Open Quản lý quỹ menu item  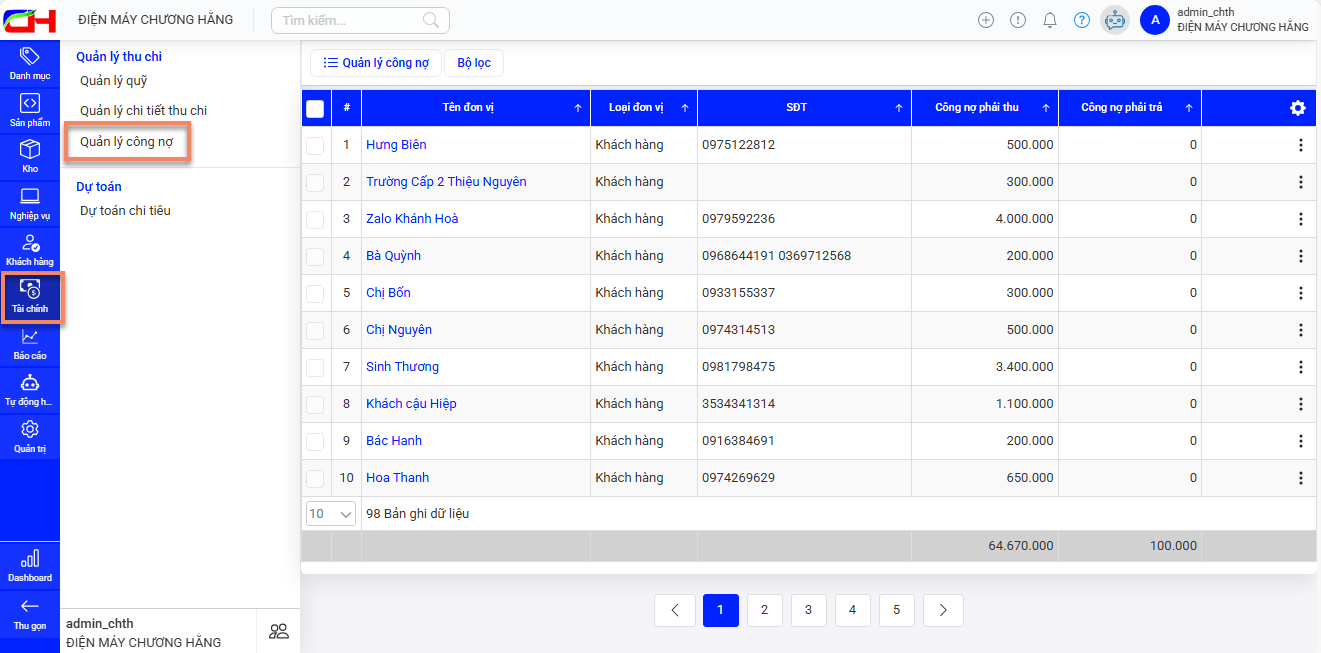[x=113, y=81]
